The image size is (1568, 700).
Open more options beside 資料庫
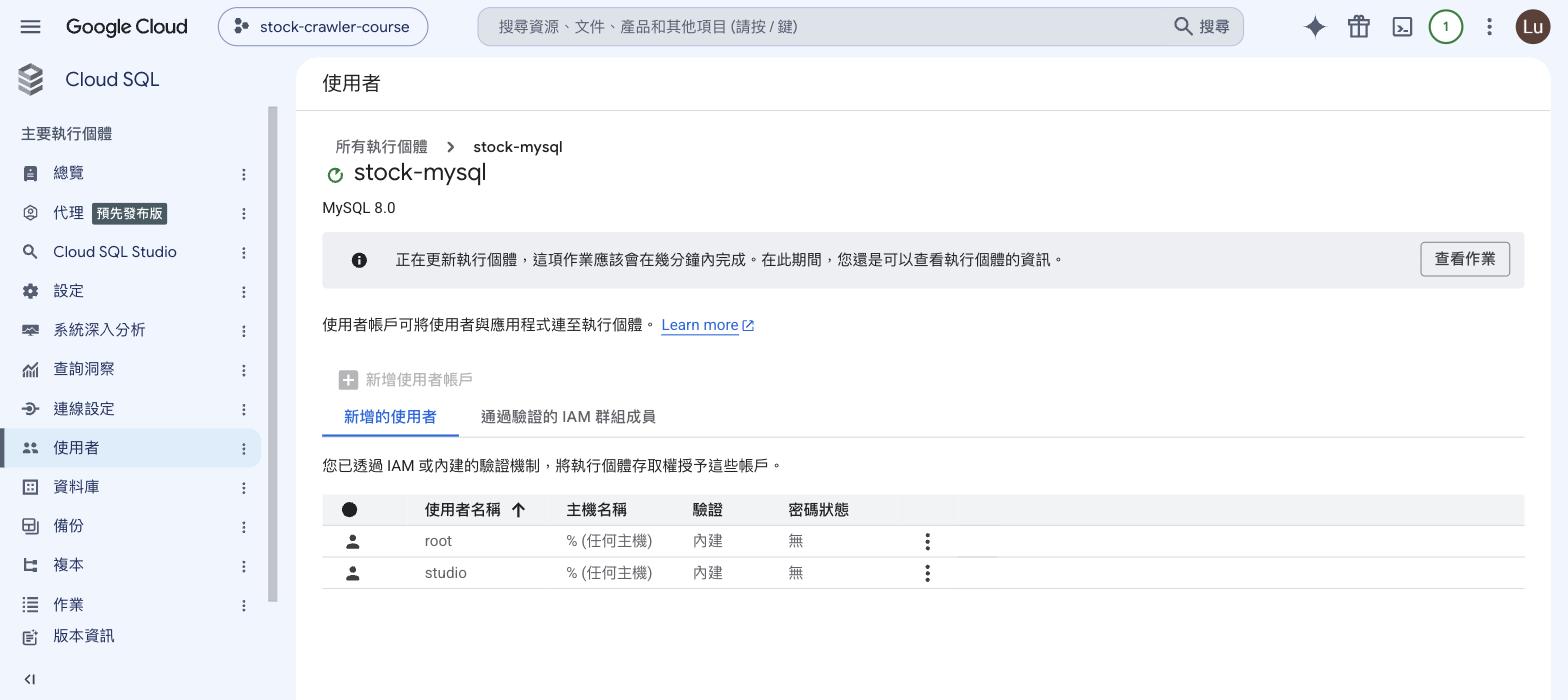point(243,488)
